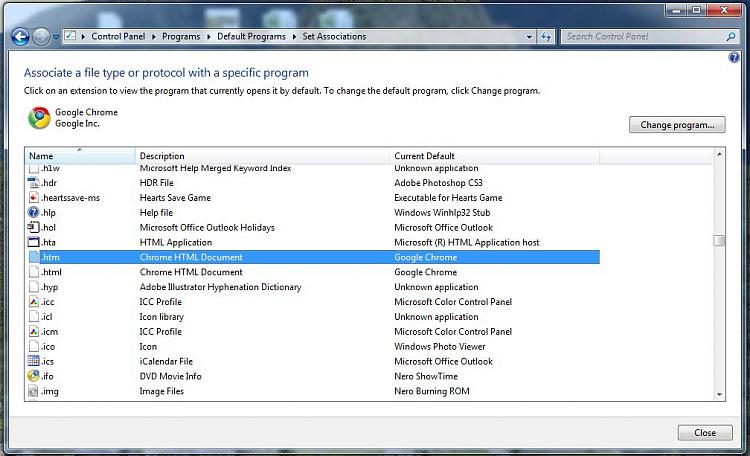
Task: Click the list scrollbar down arrow
Action: (x=719, y=395)
